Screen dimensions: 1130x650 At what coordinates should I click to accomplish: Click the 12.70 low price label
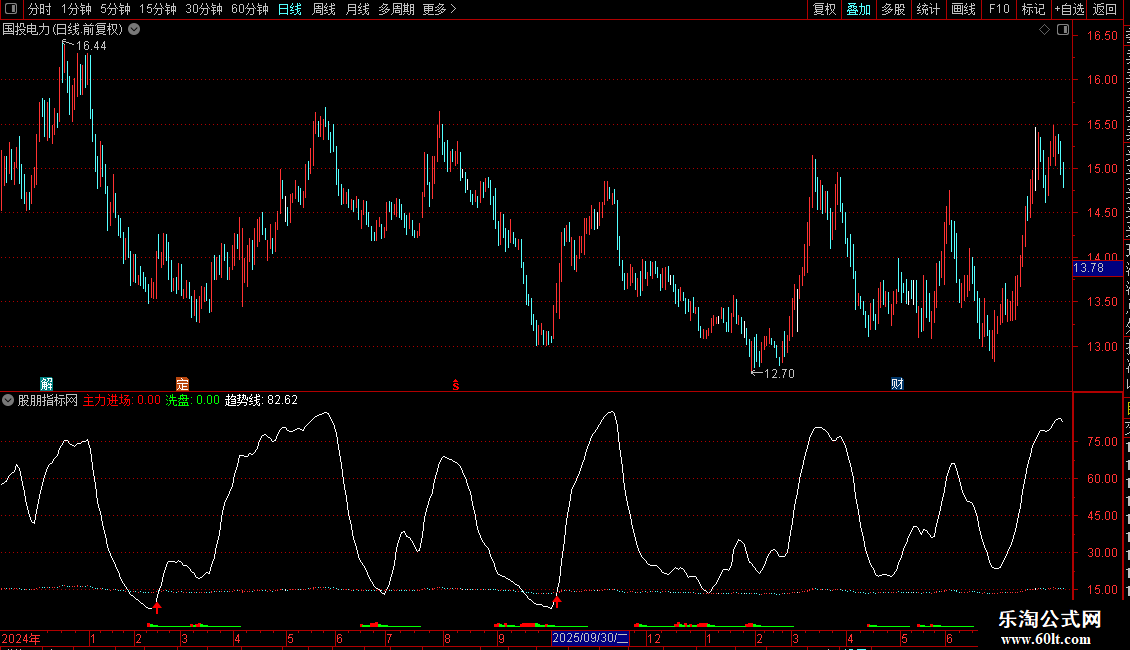(779, 373)
